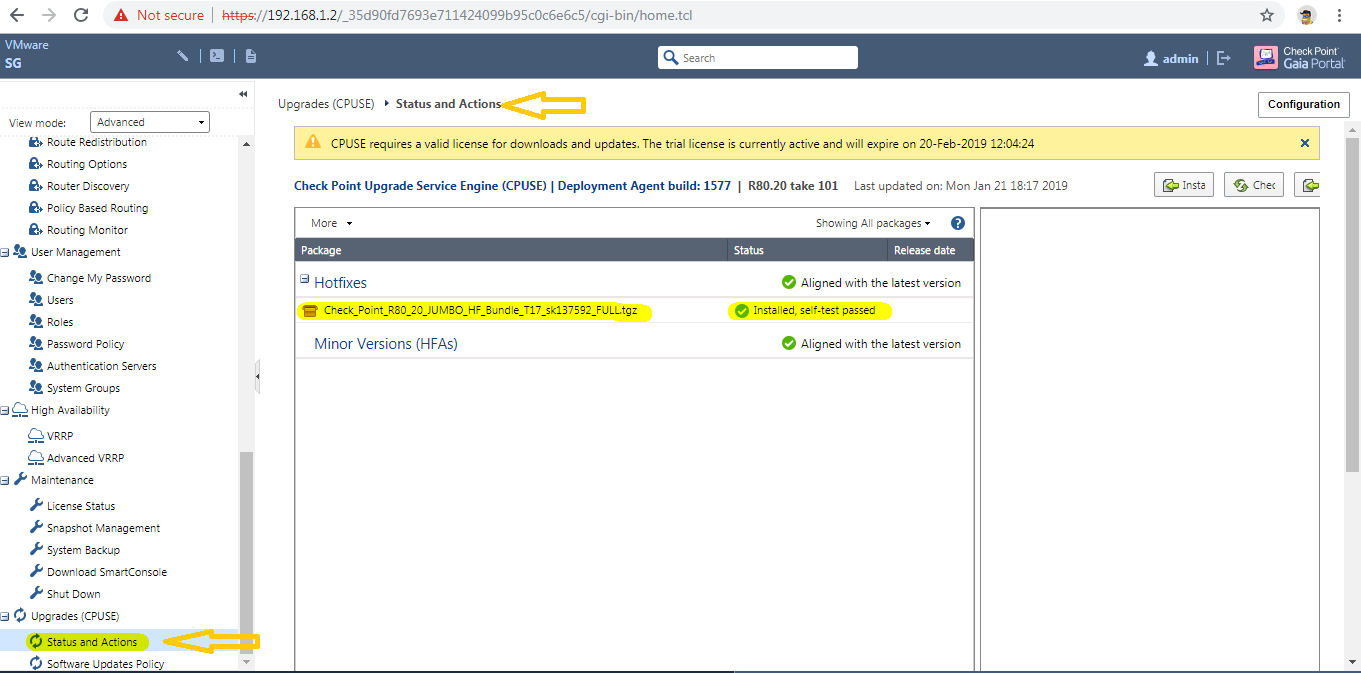Sort by Release date column header
This screenshot has height=673, width=1361.
point(930,250)
